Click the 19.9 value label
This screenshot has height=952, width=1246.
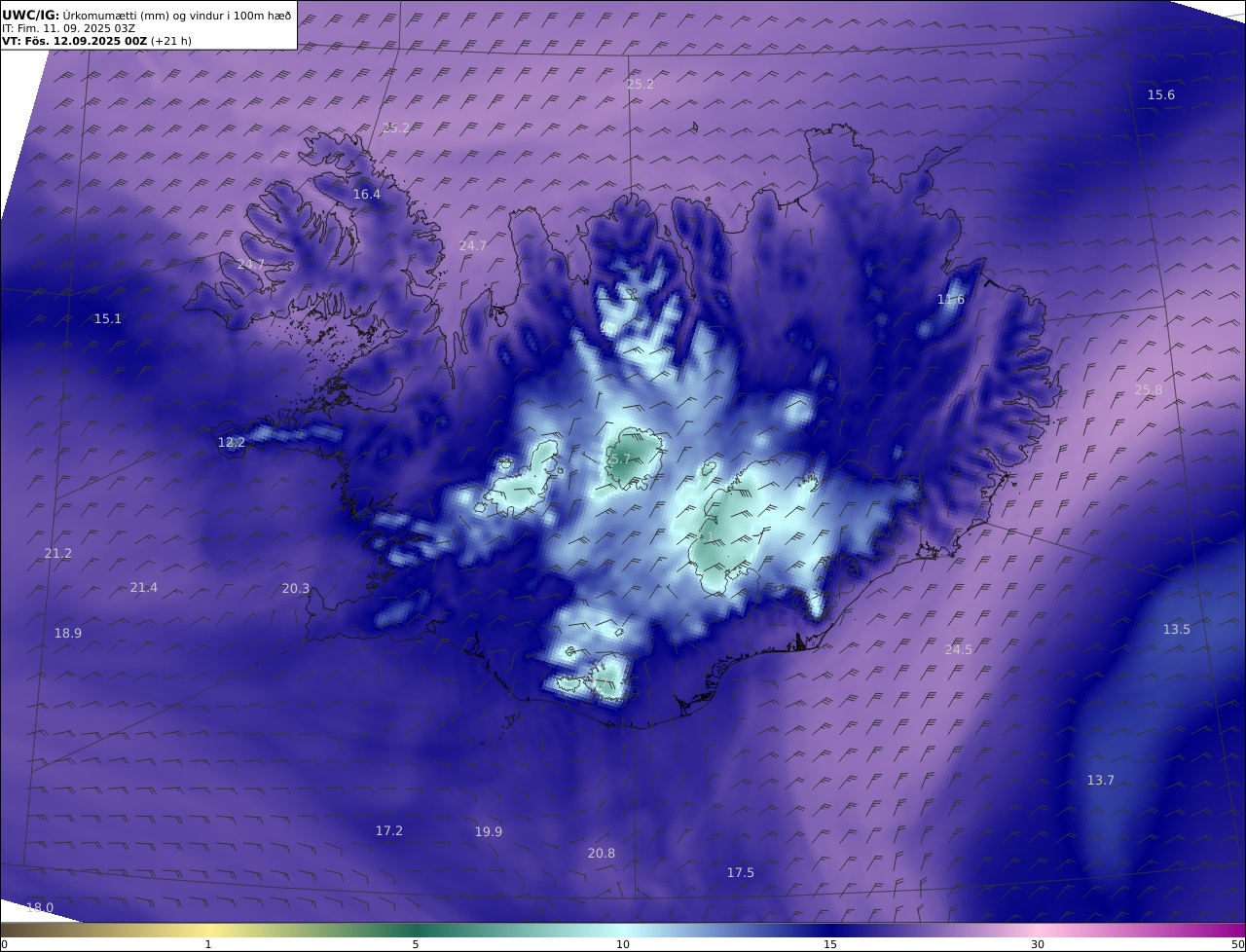489,831
